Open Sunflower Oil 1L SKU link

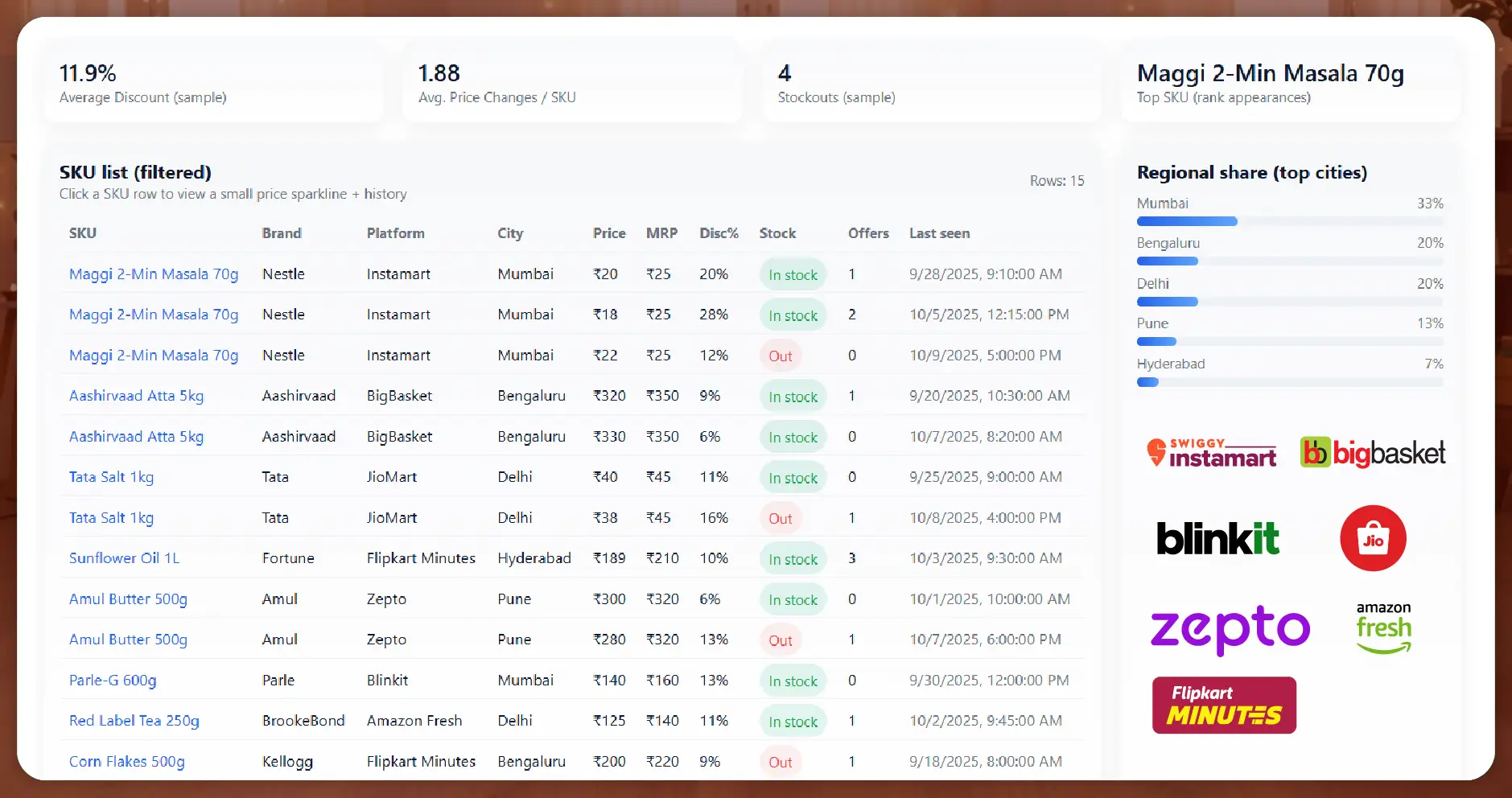(x=124, y=558)
